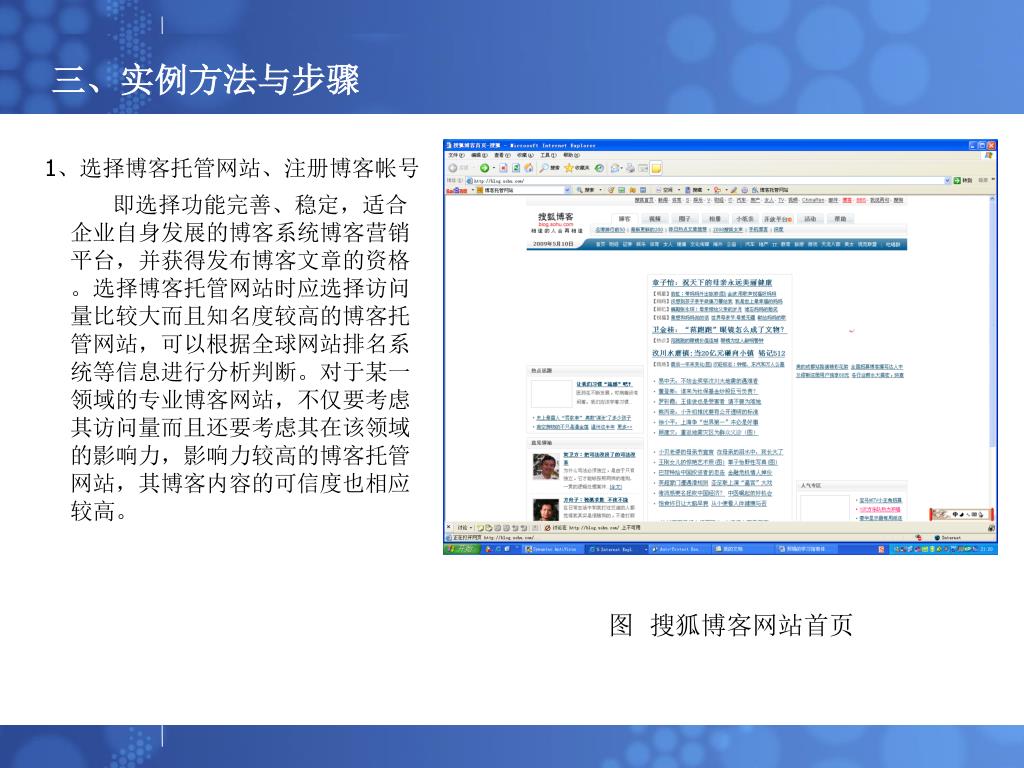Screen dimensions: 1024x768
Task: Select the 博客 tab on Sohu blog
Action: point(625,219)
